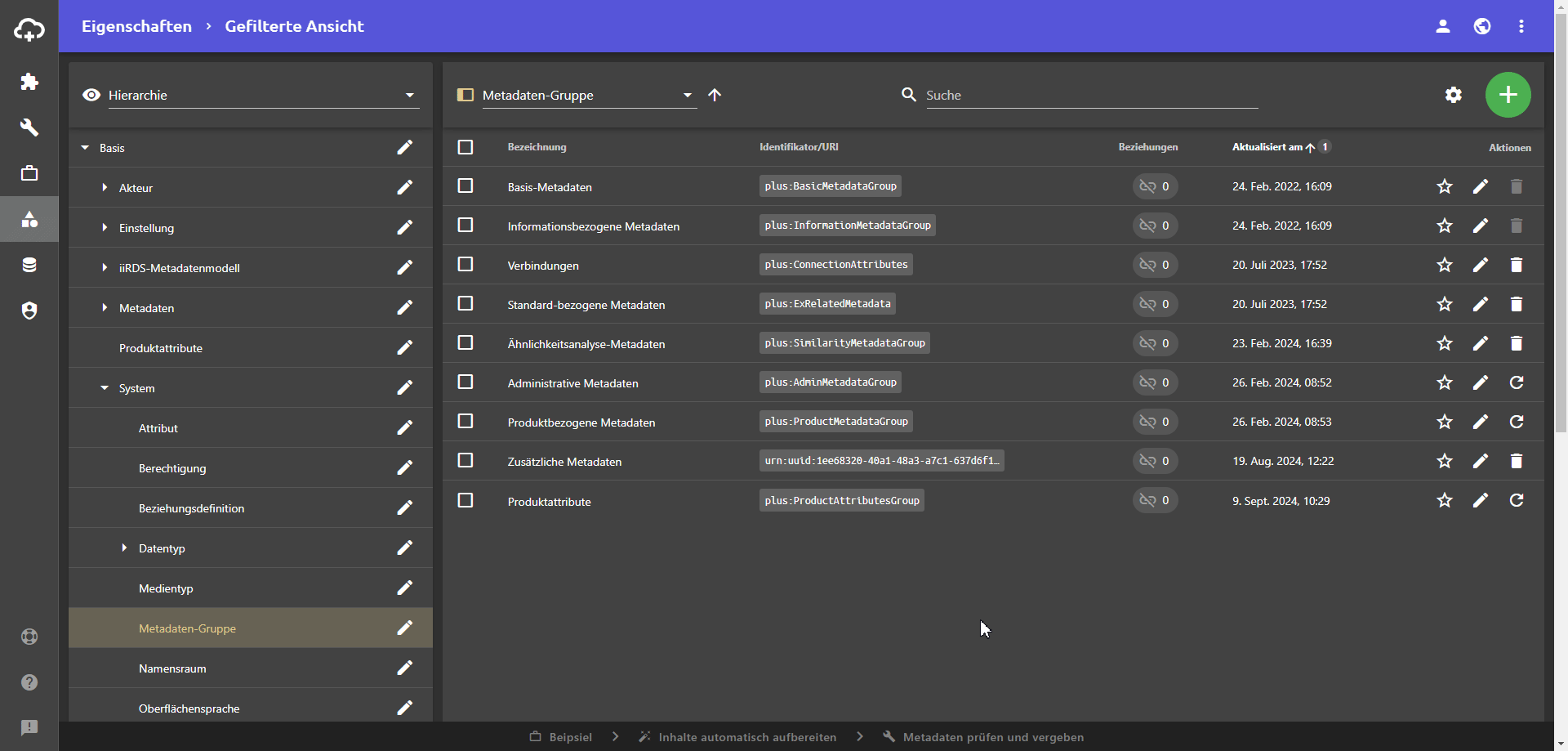Delete the Zusätzliche Metadaten row

pyautogui.click(x=1517, y=461)
